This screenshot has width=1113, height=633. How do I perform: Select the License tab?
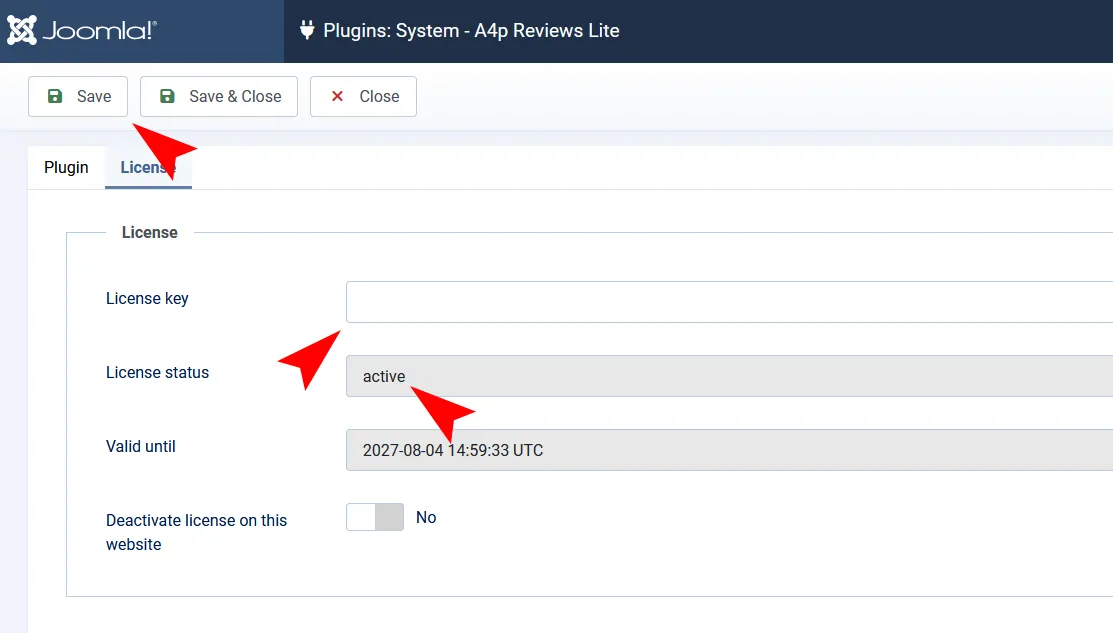tap(148, 167)
